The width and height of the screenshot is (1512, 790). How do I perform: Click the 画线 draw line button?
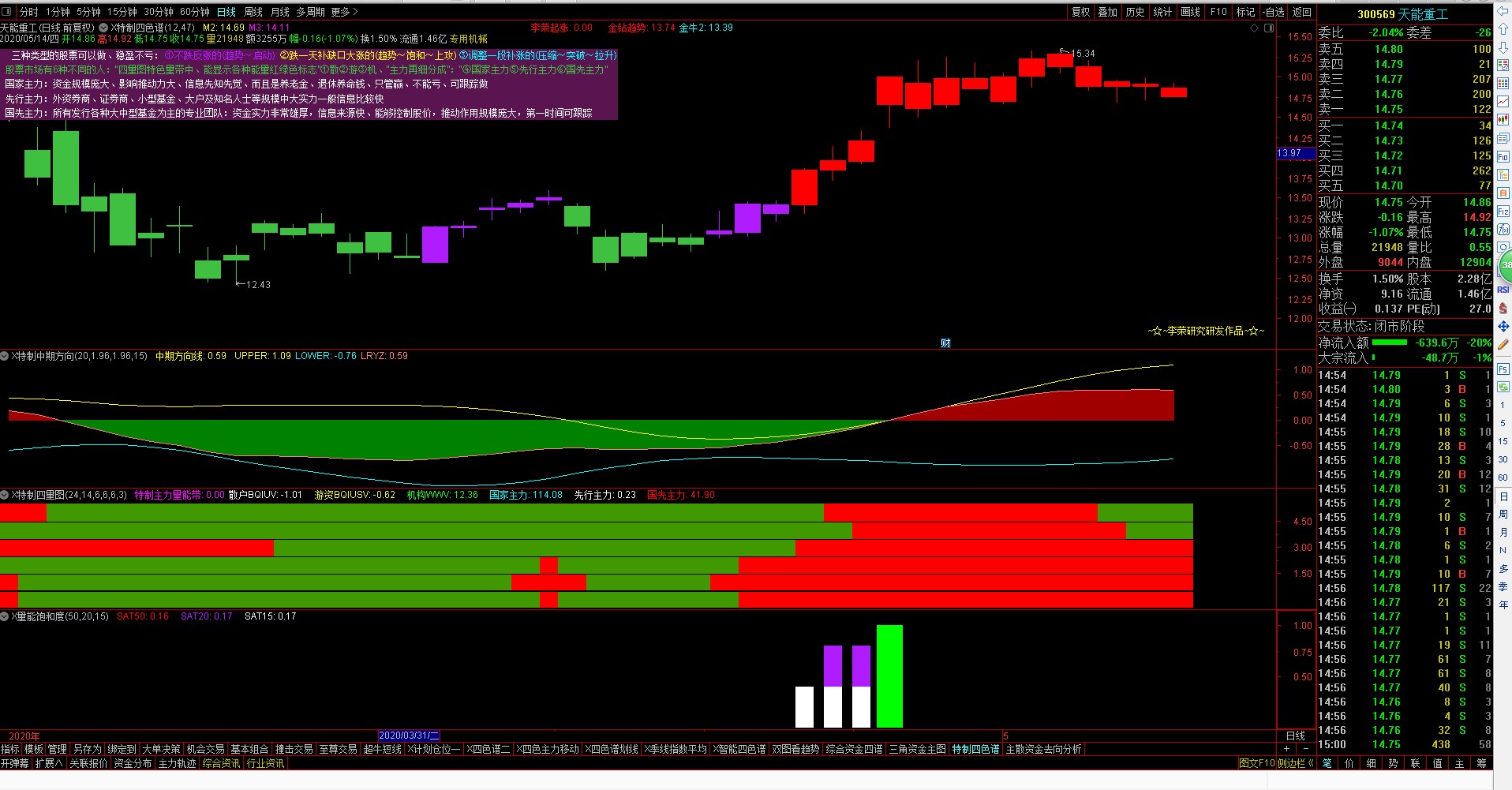click(1190, 12)
